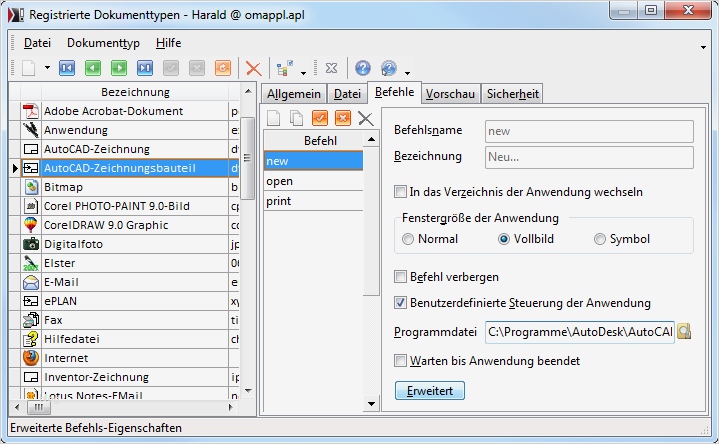Screen dimensions: 719x444
Task: Enable In das Verzeichnis der Anwendung wechseln
Action: (400, 192)
